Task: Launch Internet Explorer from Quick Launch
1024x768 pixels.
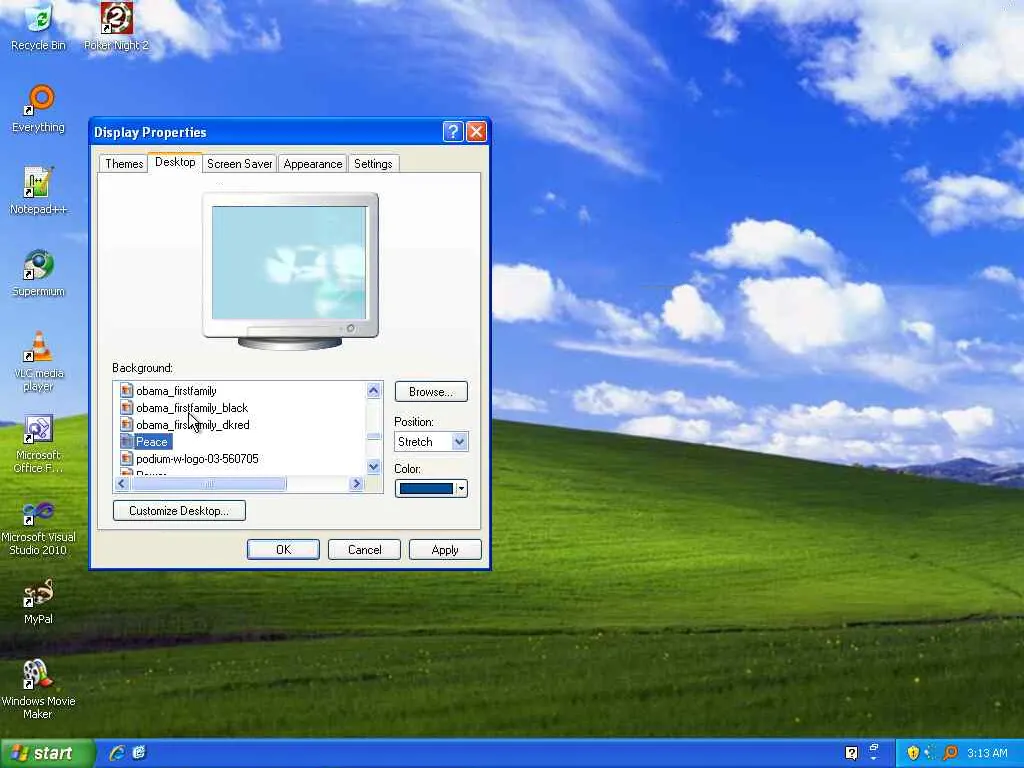Action: [x=117, y=753]
